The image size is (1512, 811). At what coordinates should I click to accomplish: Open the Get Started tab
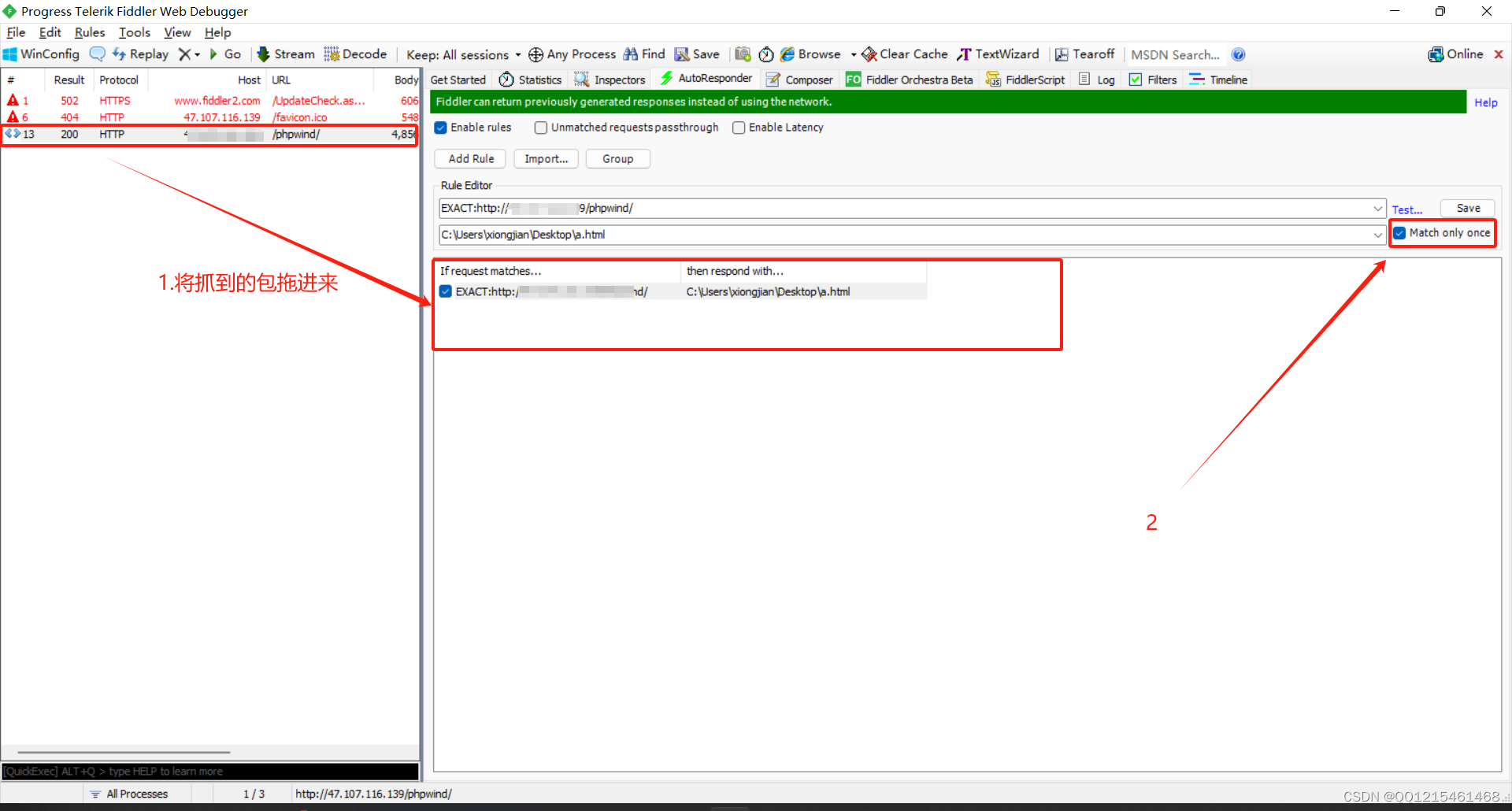tap(458, 80)
